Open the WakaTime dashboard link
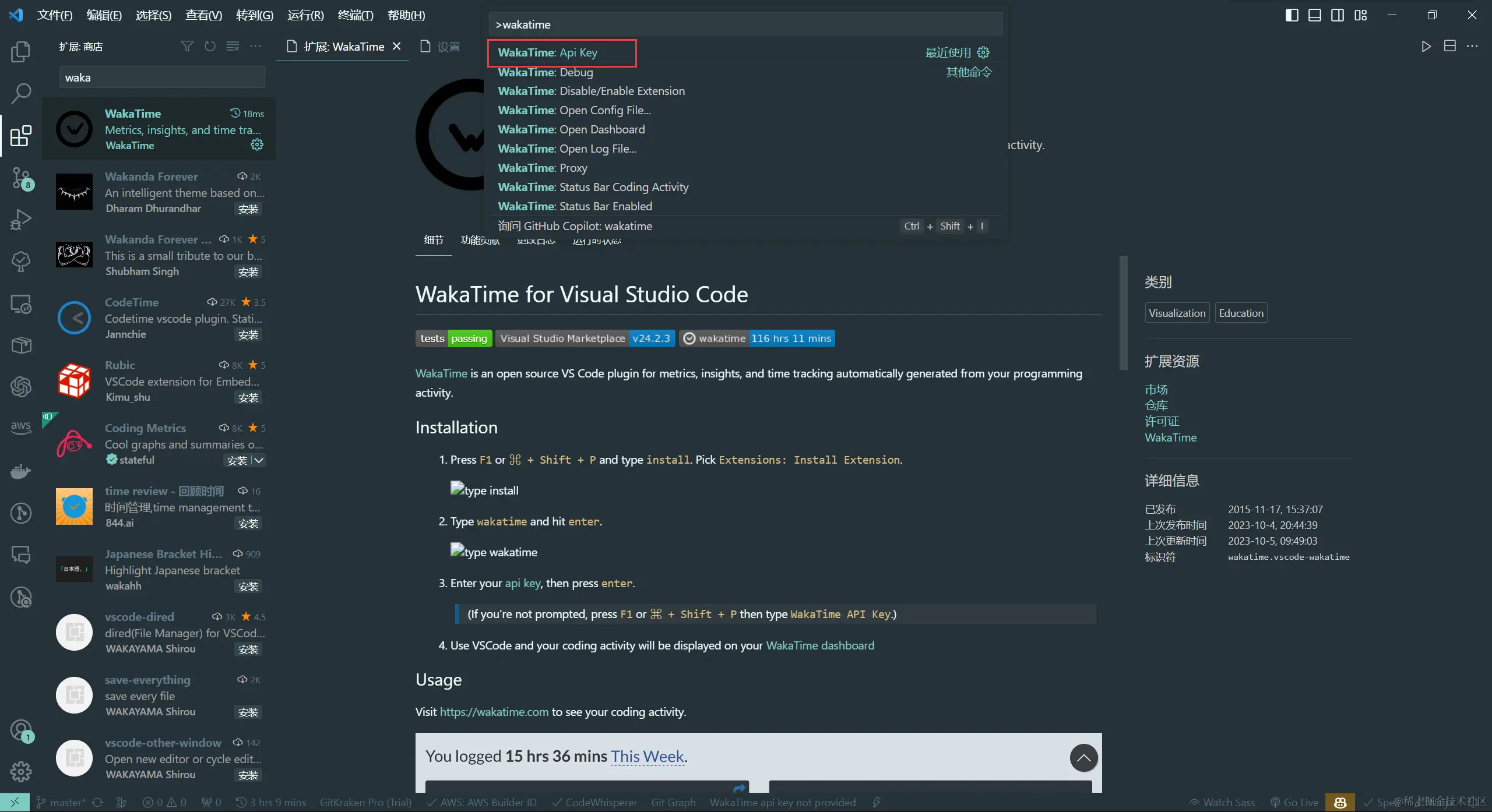The image size is (1492, 812). (x=820, y=645)
